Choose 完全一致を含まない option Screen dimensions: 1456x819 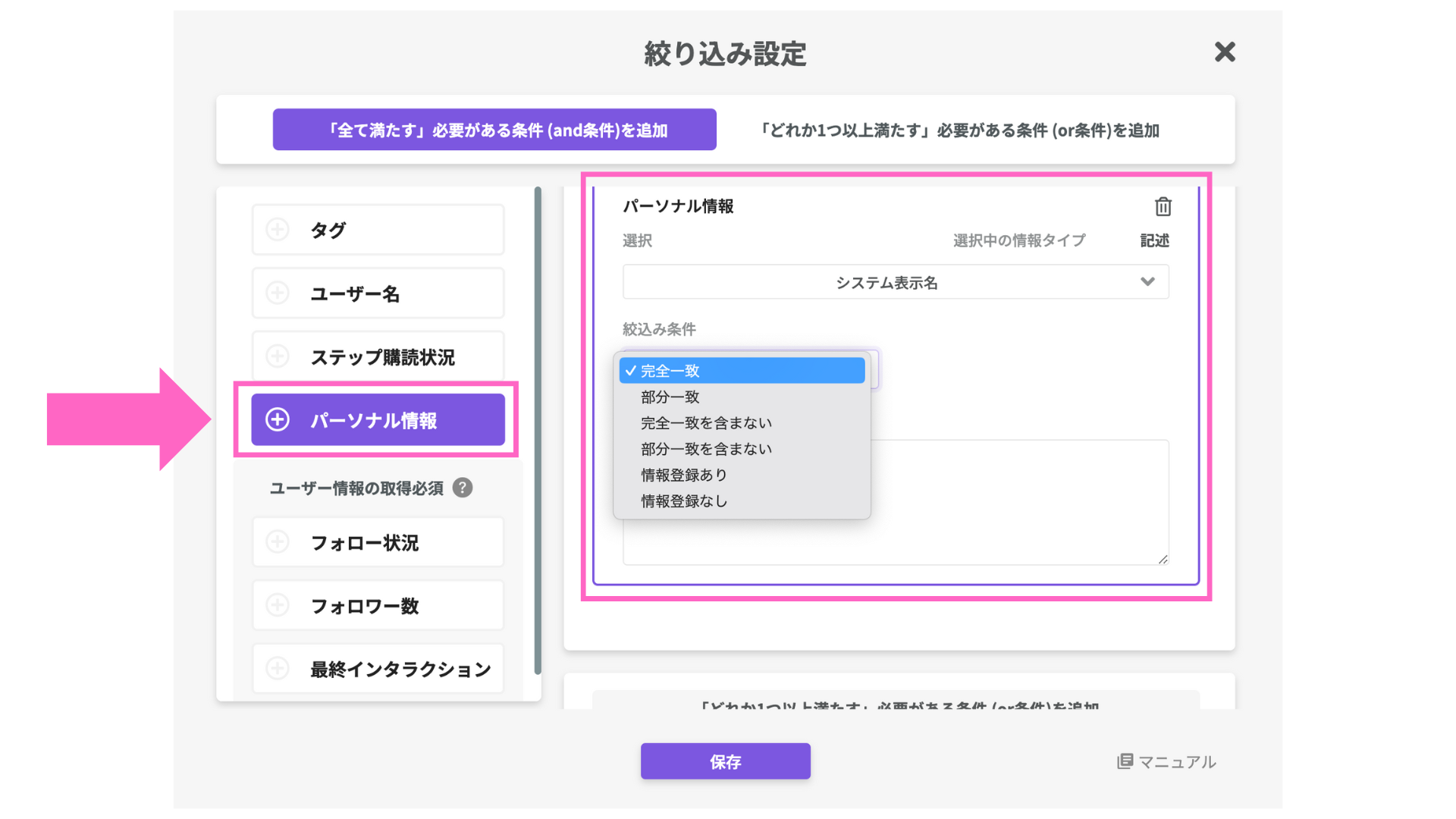(706, 422)
